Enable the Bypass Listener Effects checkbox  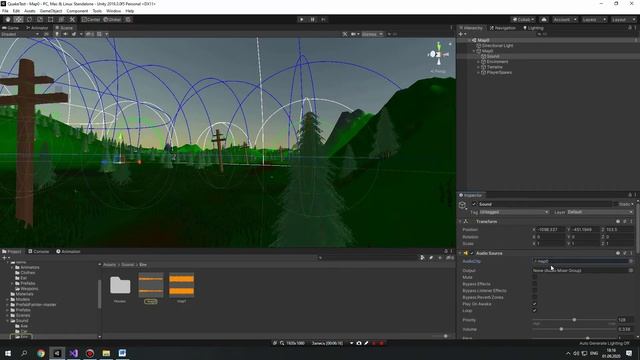tap(535, 291)
